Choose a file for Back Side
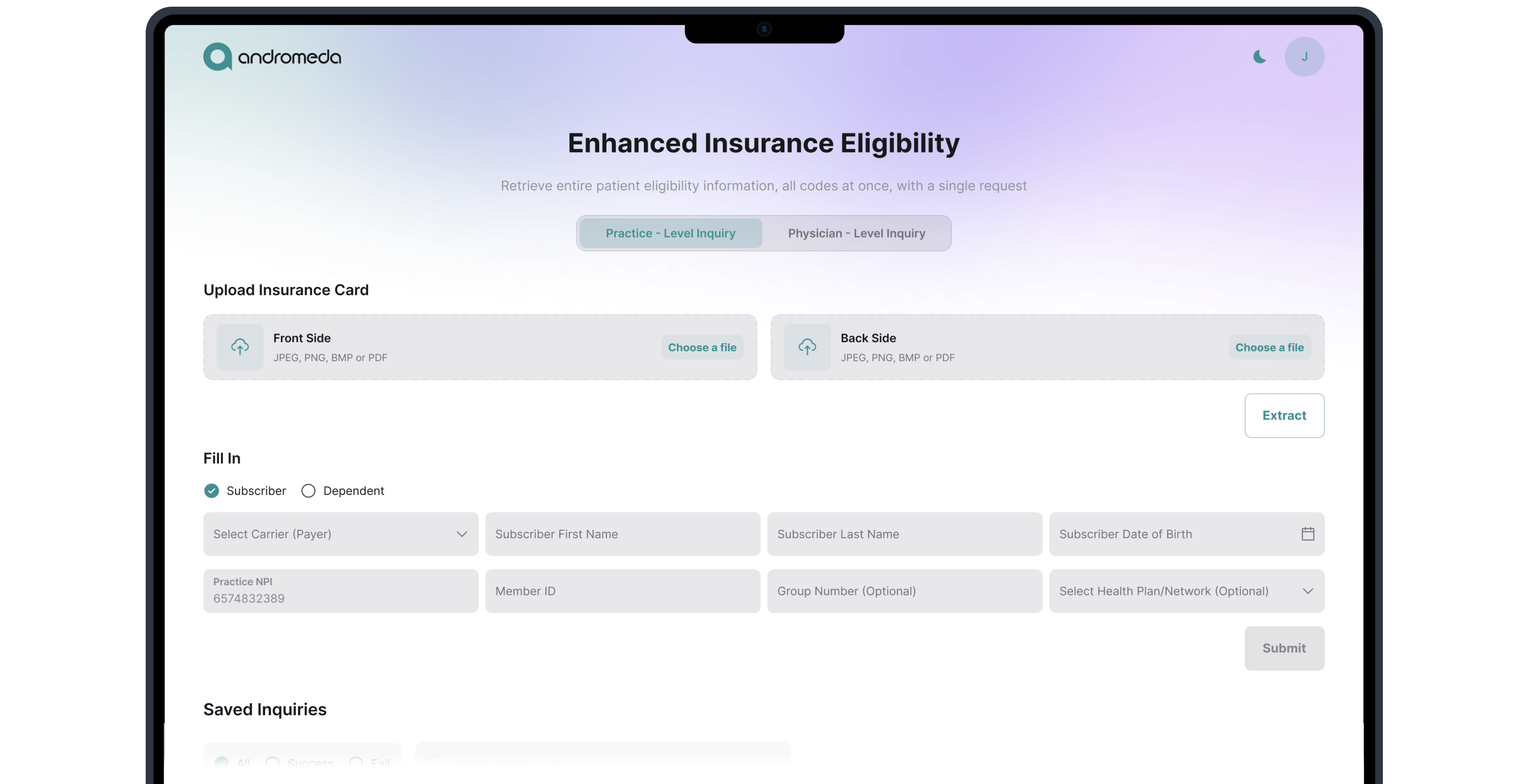Screen dimensions: 1524x784 (x=1269, y=348)
